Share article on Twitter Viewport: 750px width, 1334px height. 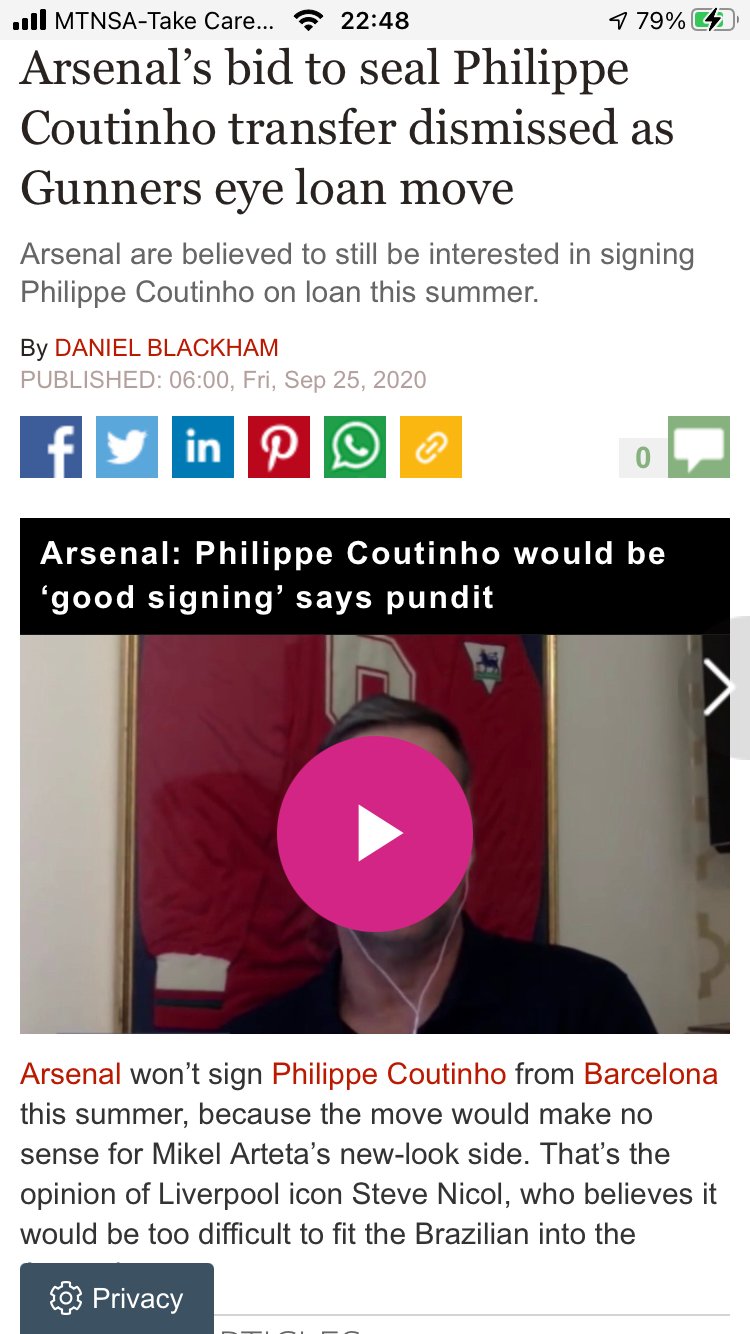pyautogui.click(x=127, y=447)
